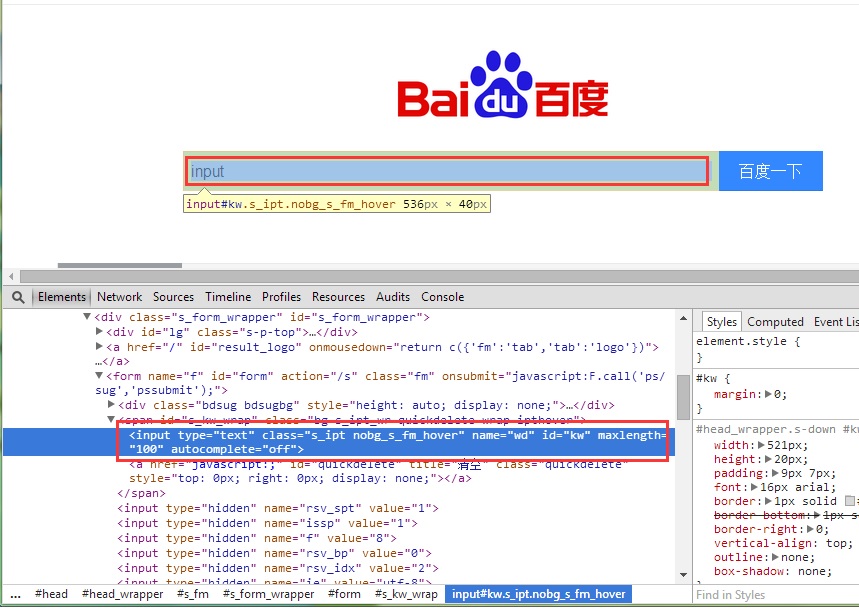
Task: Select the Computed sidebar tab
Action: point(775,322)
